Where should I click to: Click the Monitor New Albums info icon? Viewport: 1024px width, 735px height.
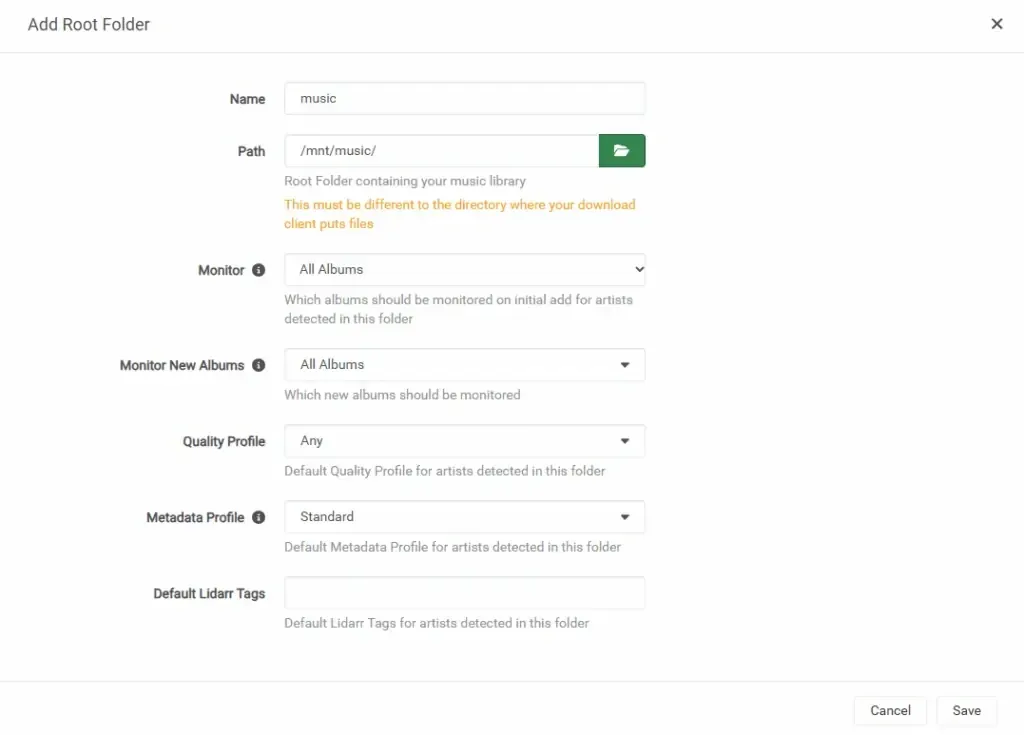pos(259,365)
